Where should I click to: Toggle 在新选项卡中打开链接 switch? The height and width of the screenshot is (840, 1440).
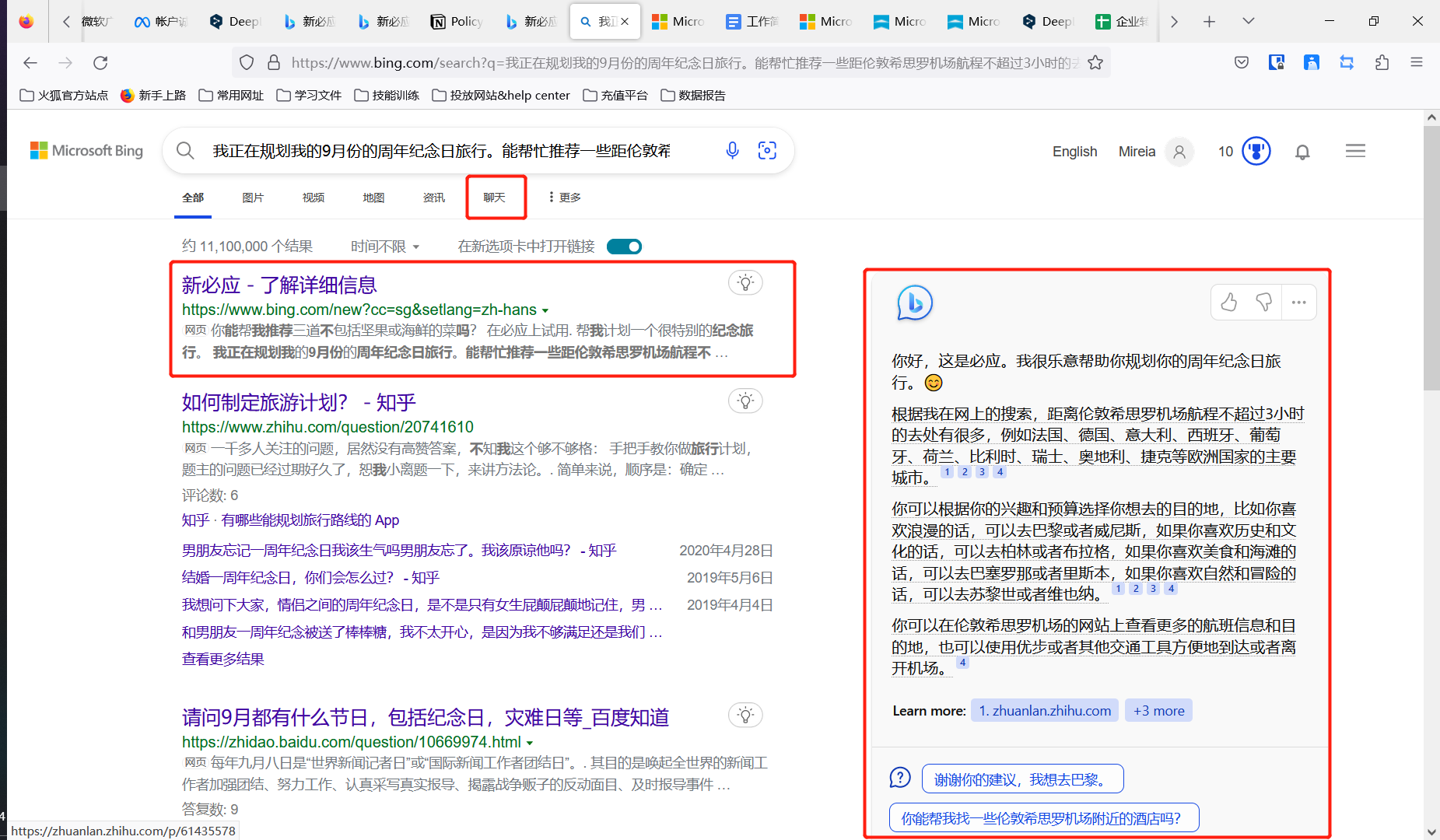[624, 247]
